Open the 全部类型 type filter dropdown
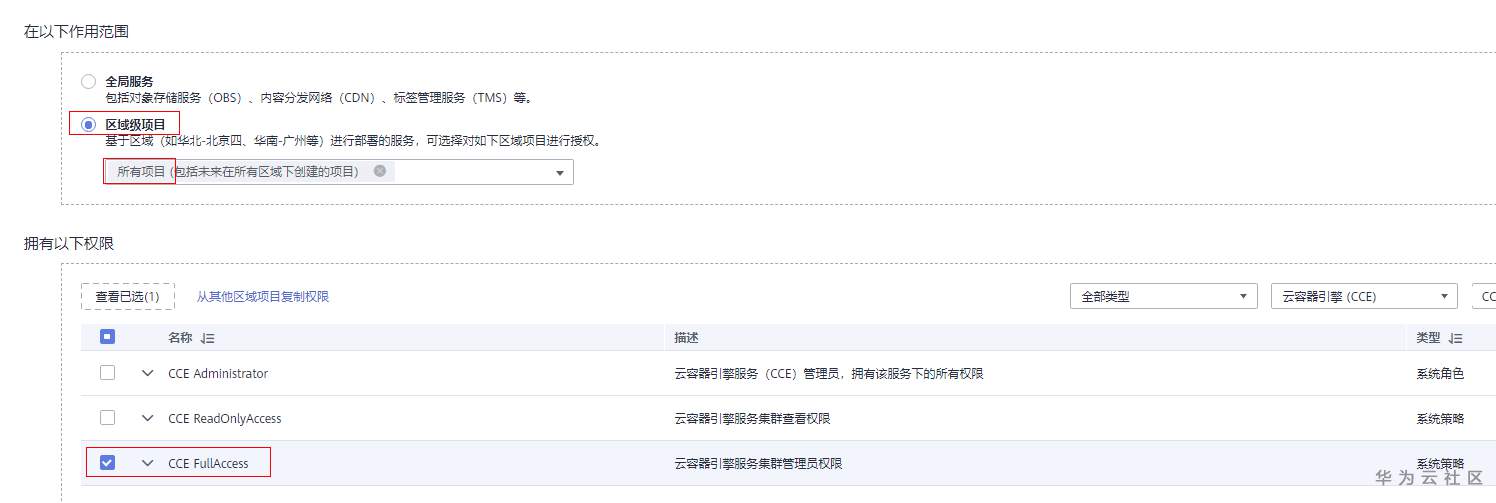The image size is (1496, 503). [x=1163, y=296]
